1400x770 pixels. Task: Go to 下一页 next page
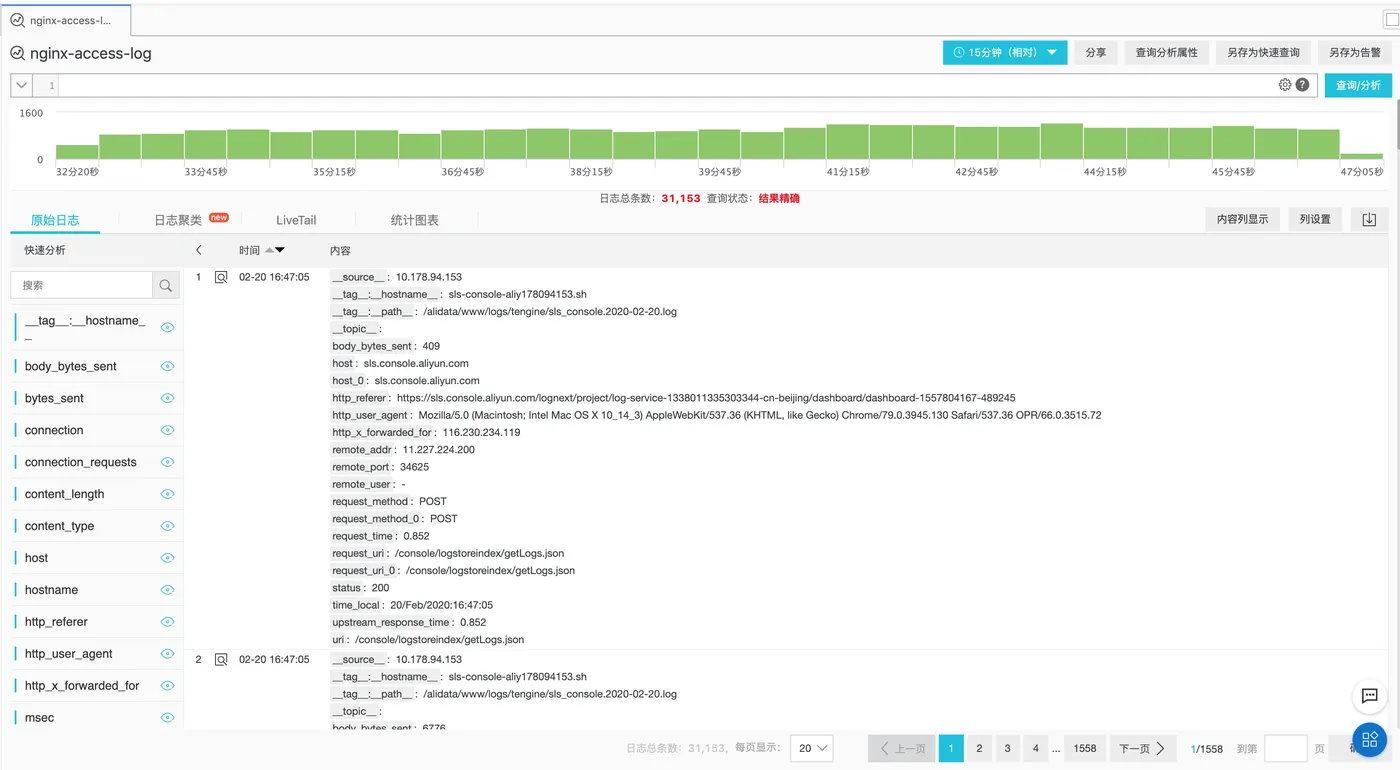click(1141, 748)
